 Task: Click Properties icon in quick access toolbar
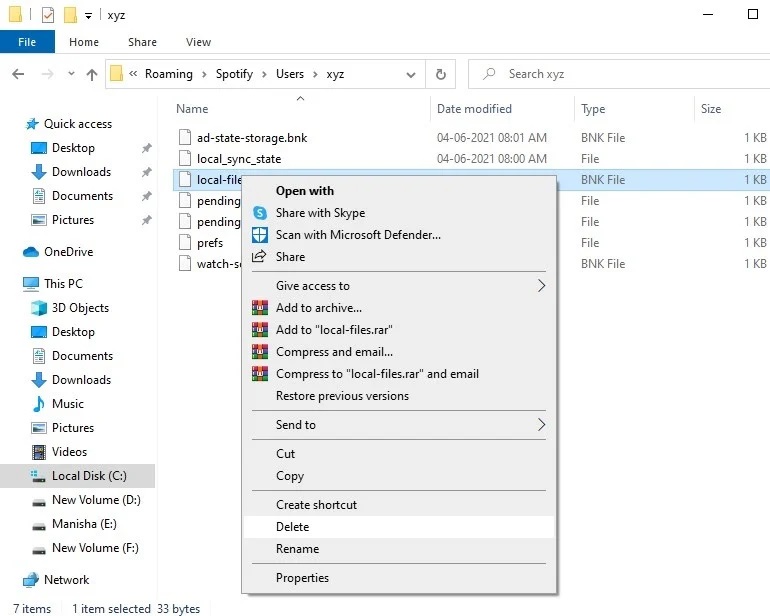click(x=48, y=15)
